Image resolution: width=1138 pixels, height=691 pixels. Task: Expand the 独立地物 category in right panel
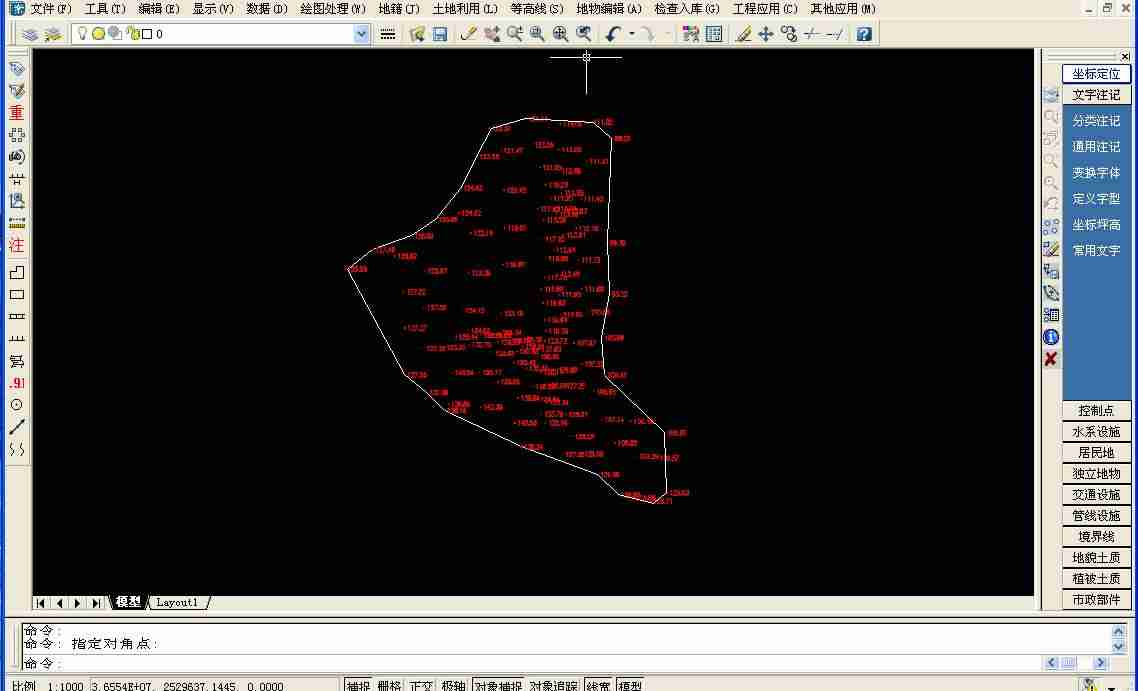coord(1096,474)
